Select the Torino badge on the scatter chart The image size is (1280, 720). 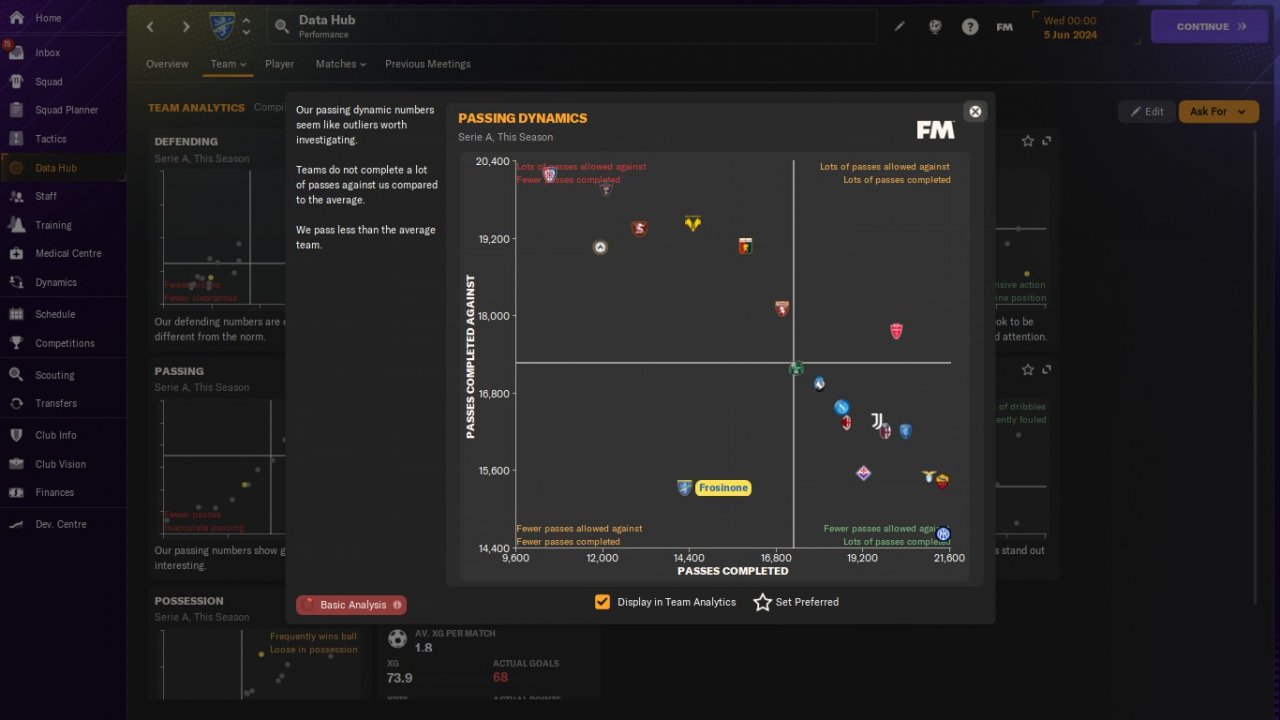[782, 309]
